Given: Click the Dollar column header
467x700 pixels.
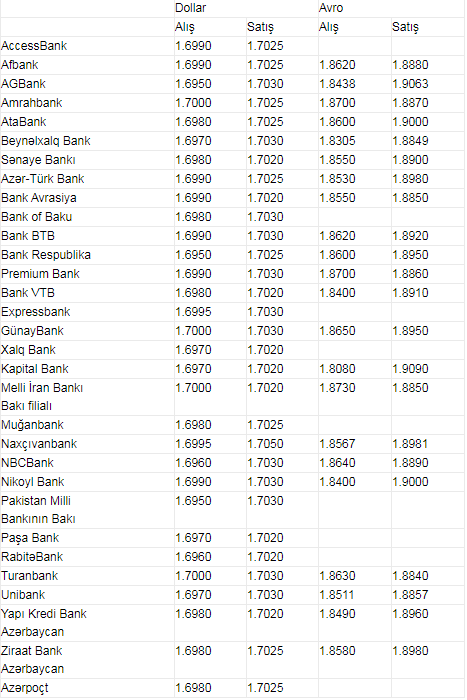Looking at the screenshot, I should 191,8.
